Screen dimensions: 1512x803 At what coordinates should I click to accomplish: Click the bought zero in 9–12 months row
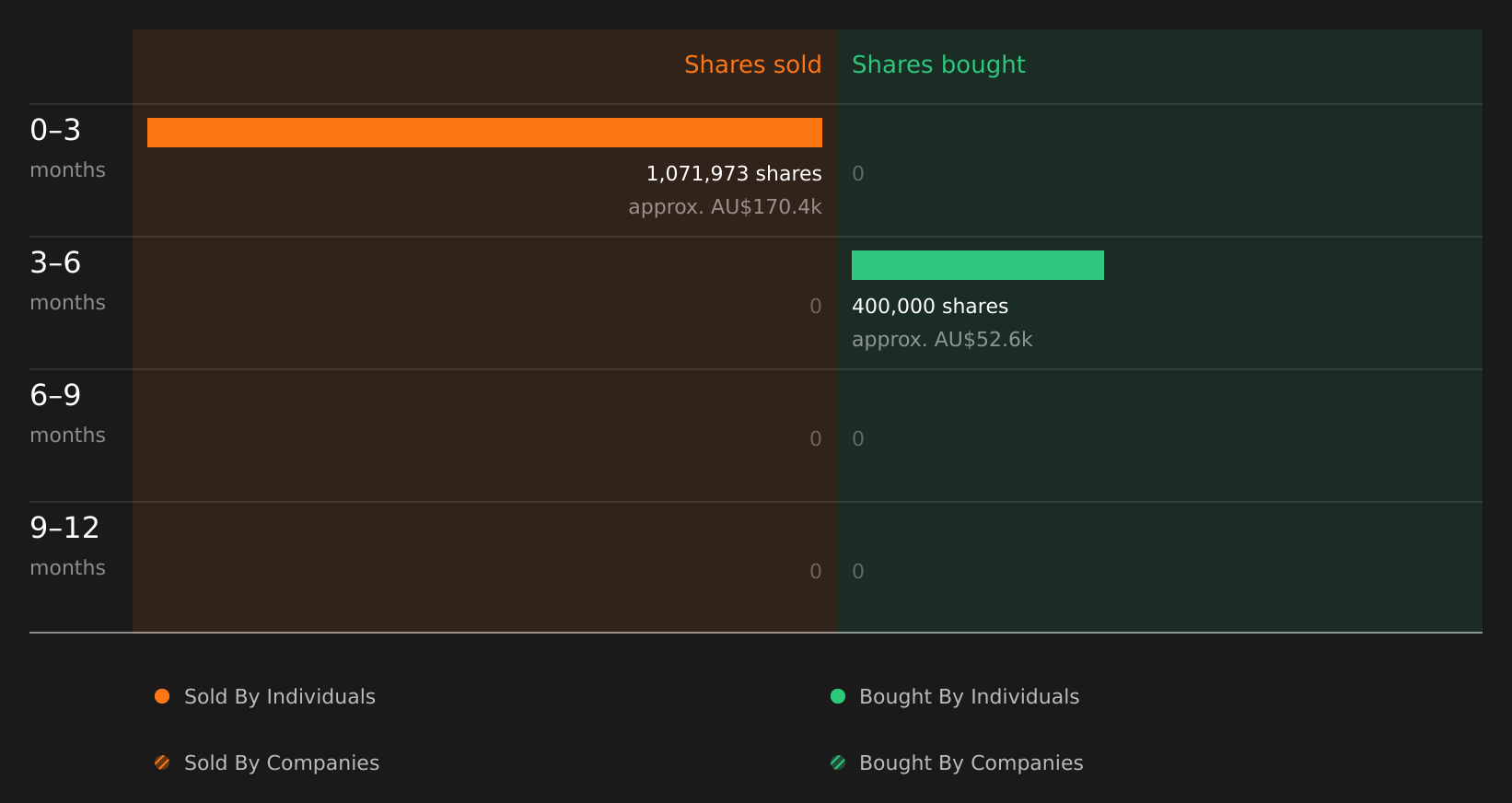tap(858, 571)
